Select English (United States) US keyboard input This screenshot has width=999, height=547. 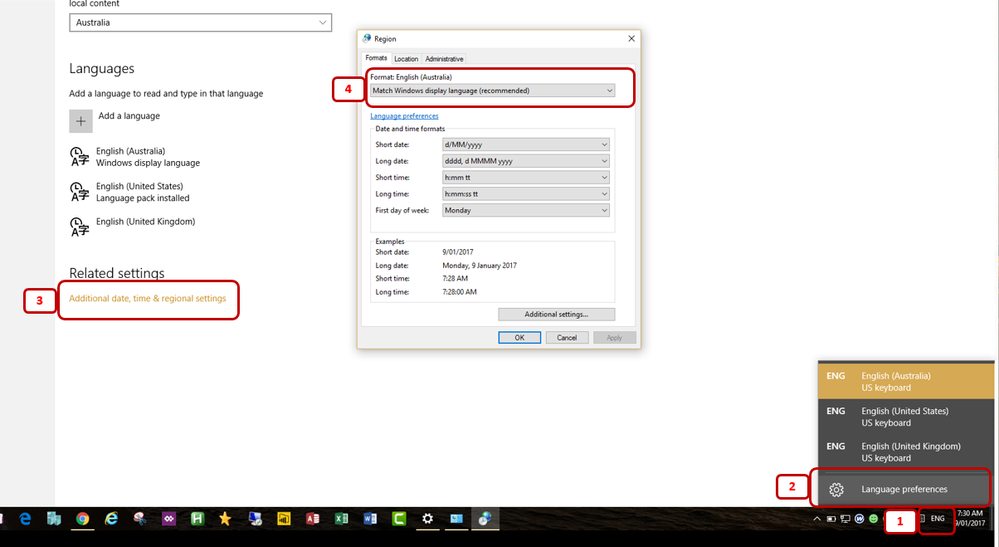click(x=906, y=416)
